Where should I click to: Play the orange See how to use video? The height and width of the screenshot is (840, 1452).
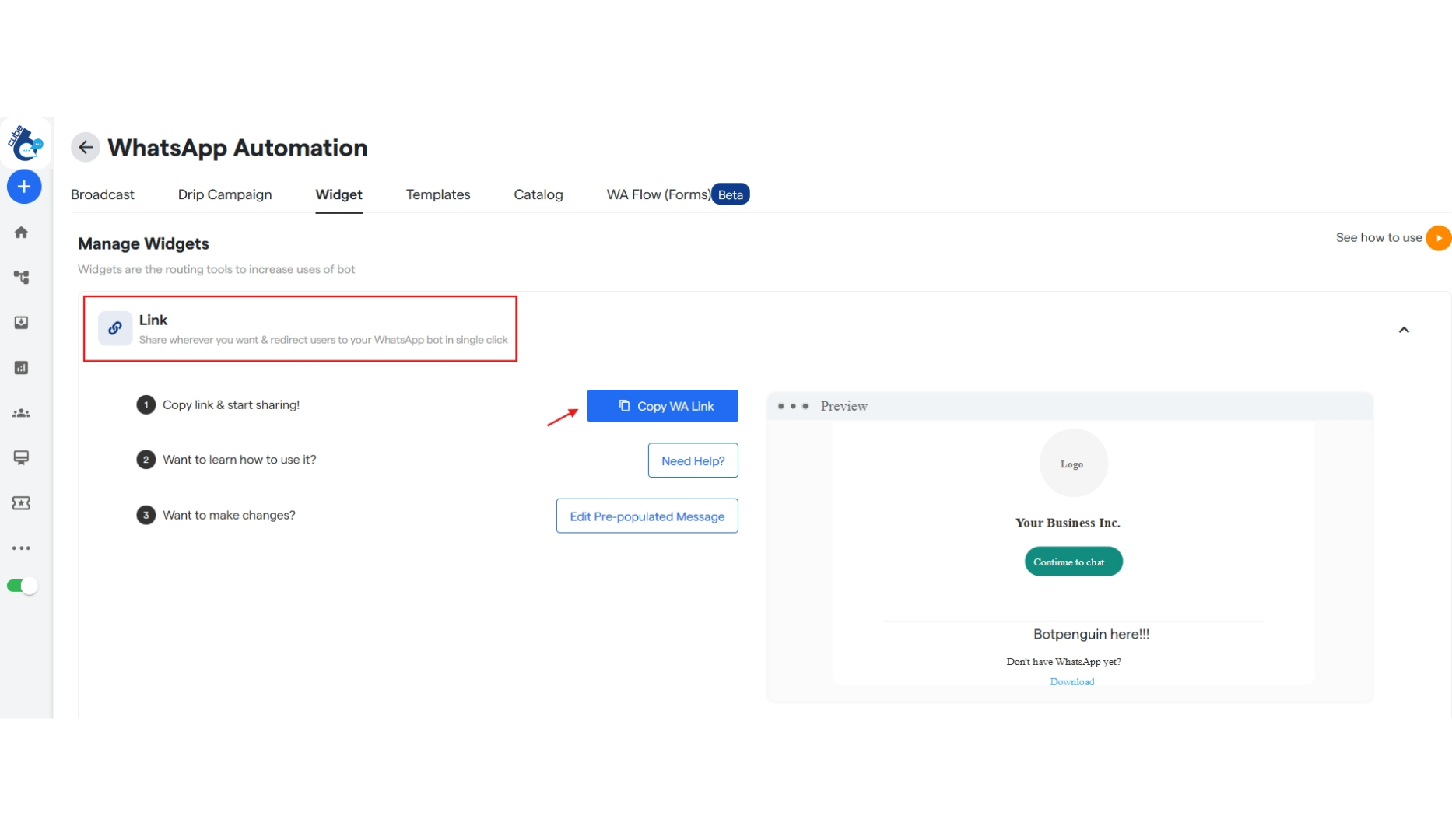pyautogui.click(x=1438, y=238)
